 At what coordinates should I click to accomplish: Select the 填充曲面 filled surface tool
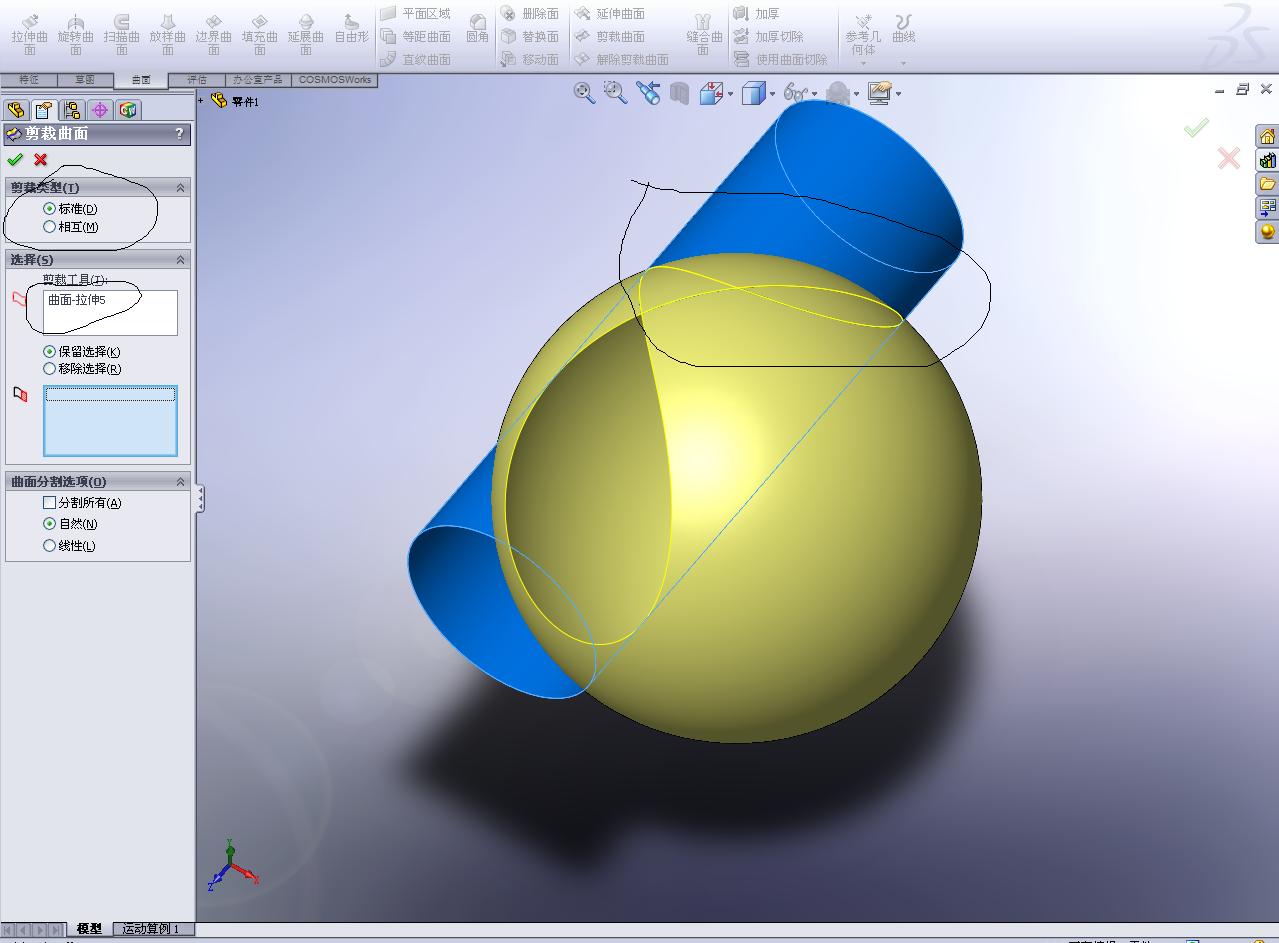(x=260, y=34)
